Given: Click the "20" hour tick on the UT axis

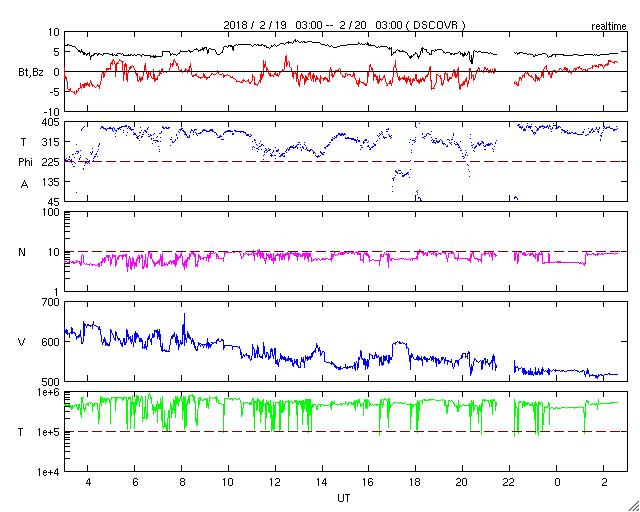Looking at the screenshot, I should (462, 482).
